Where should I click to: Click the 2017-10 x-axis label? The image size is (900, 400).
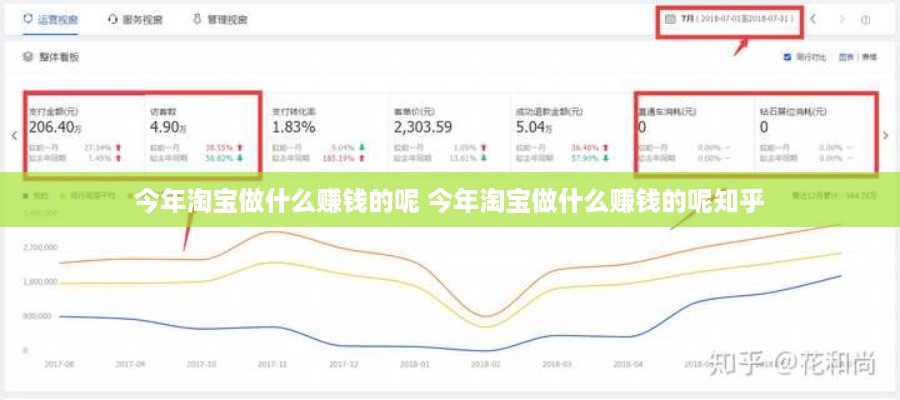[x=201, y=364]
